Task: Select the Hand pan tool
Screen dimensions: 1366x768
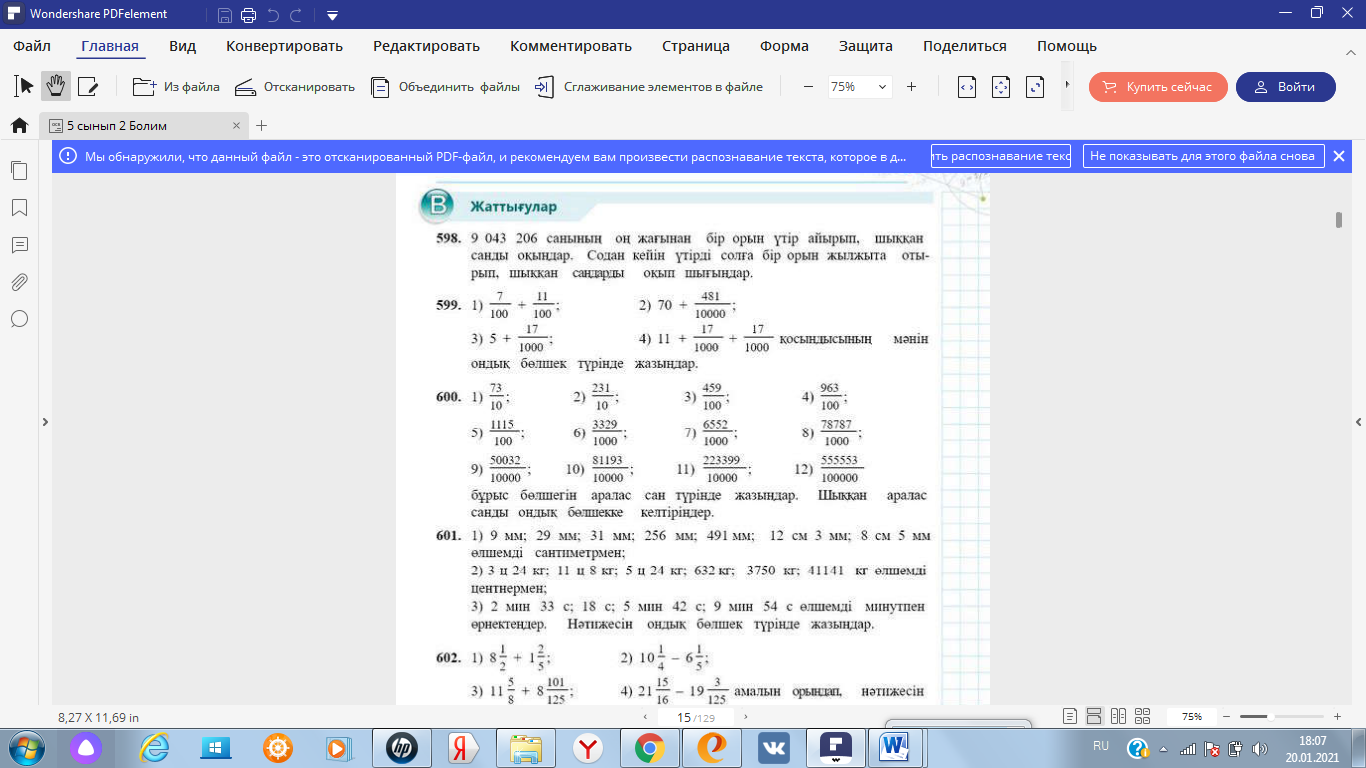Action: click(x=56, y=87)
